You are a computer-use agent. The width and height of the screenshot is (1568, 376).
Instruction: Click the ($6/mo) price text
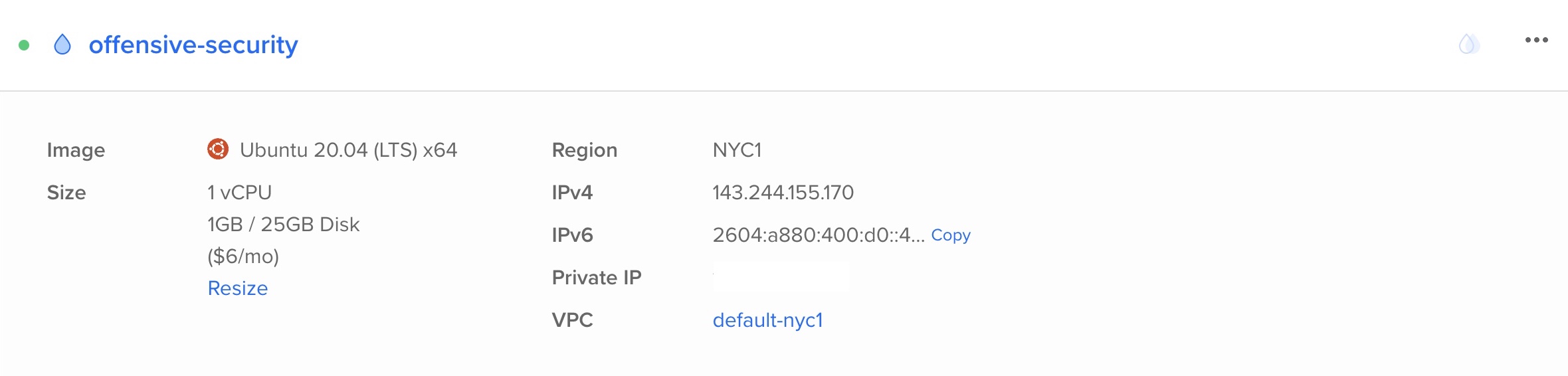click(x=243, y=256)
